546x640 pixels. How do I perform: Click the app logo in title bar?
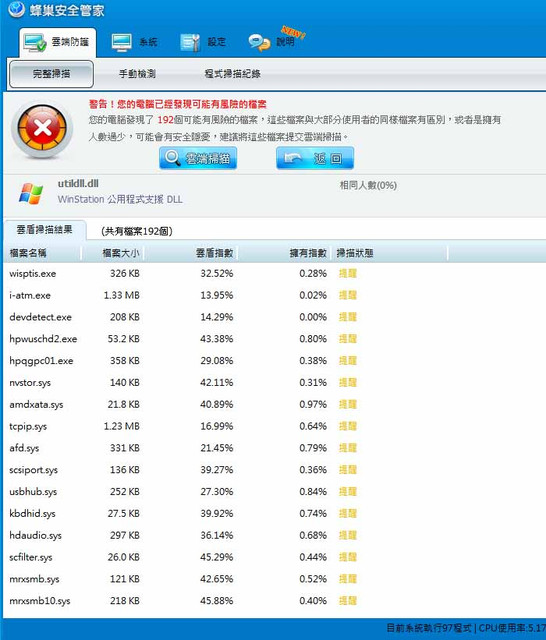17,9
